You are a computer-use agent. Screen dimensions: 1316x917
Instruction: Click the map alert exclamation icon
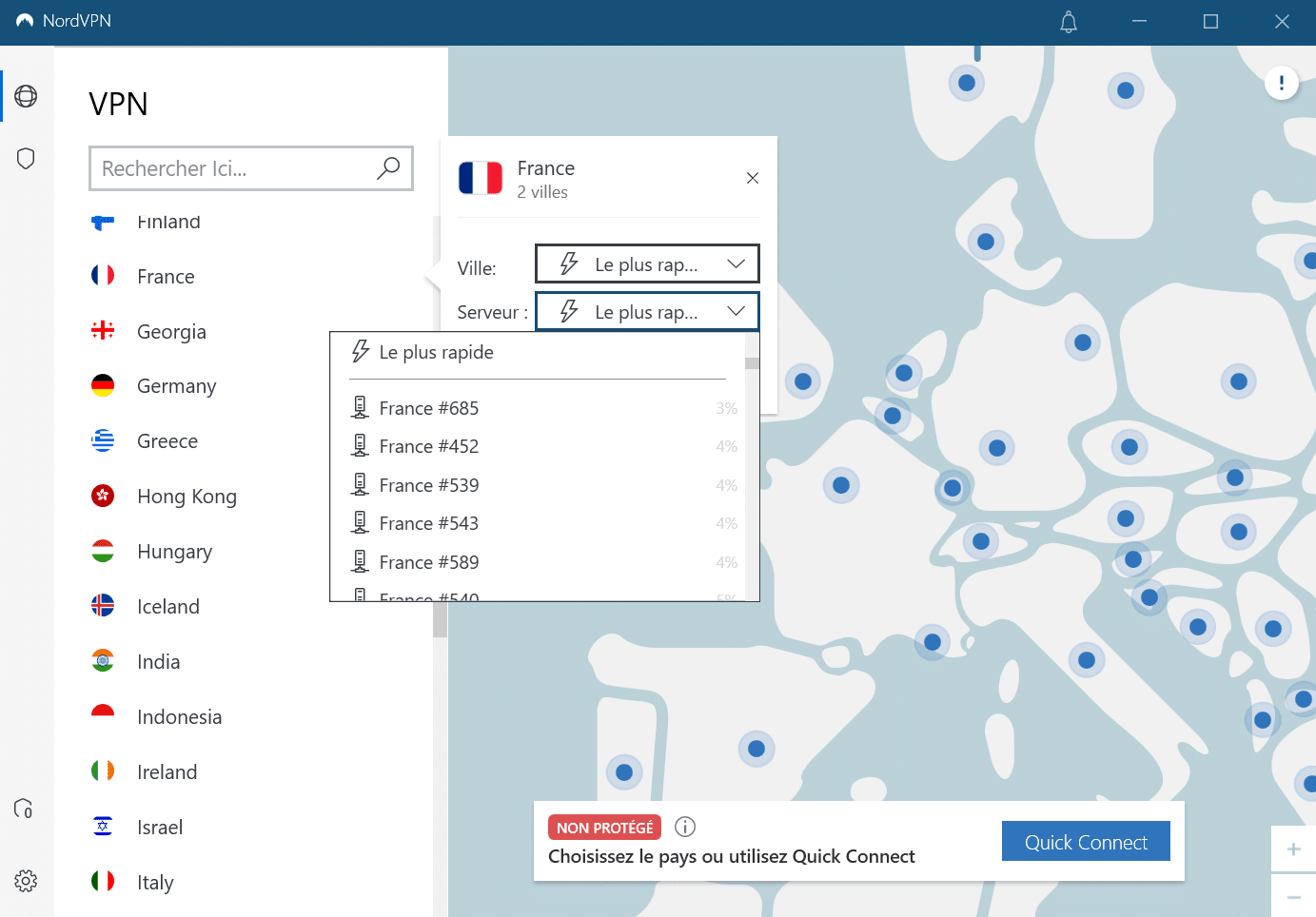coord(1282,83)
